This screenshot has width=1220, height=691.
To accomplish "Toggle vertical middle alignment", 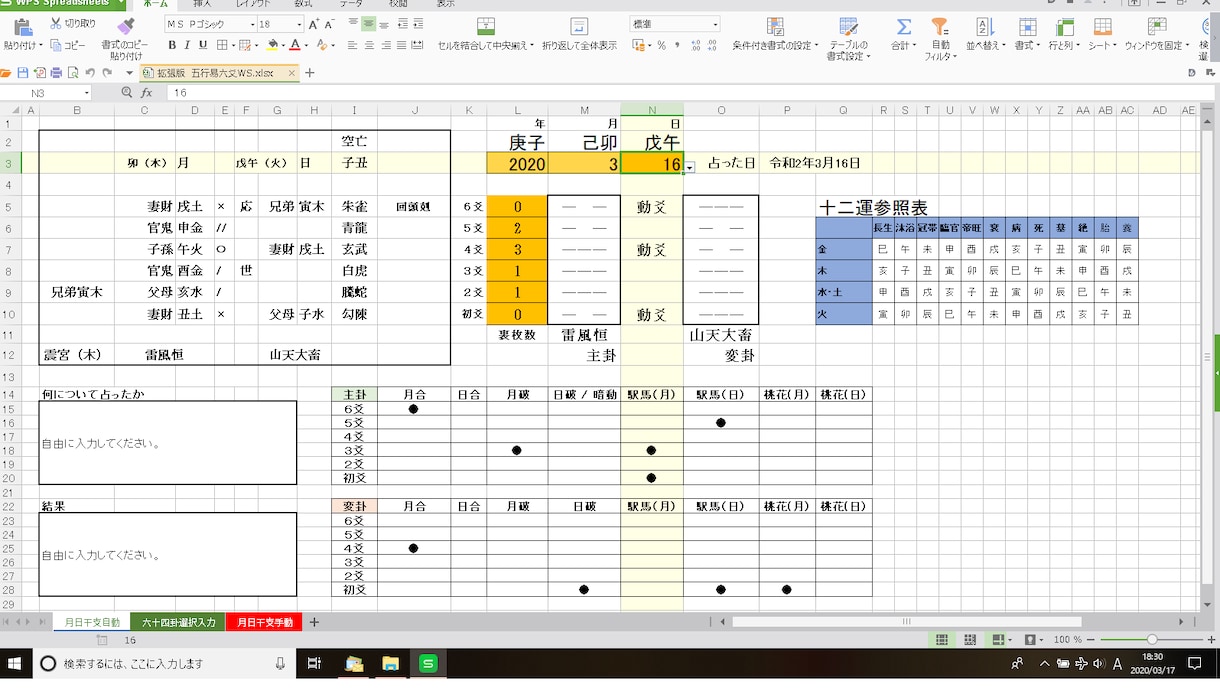I will coord(369,23).
